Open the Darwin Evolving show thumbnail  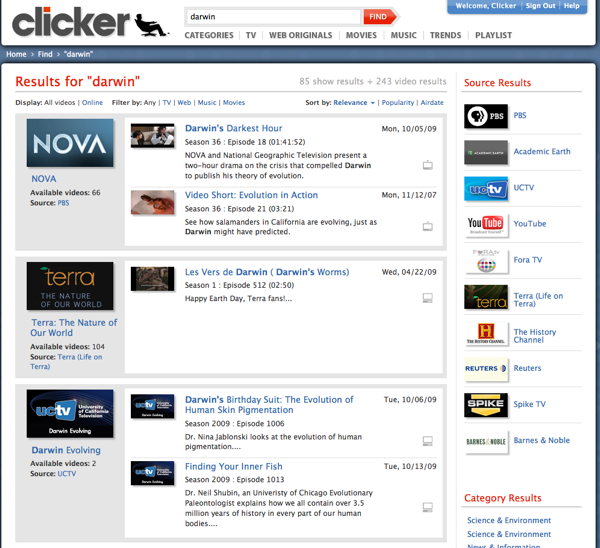[x=70, y=414]
